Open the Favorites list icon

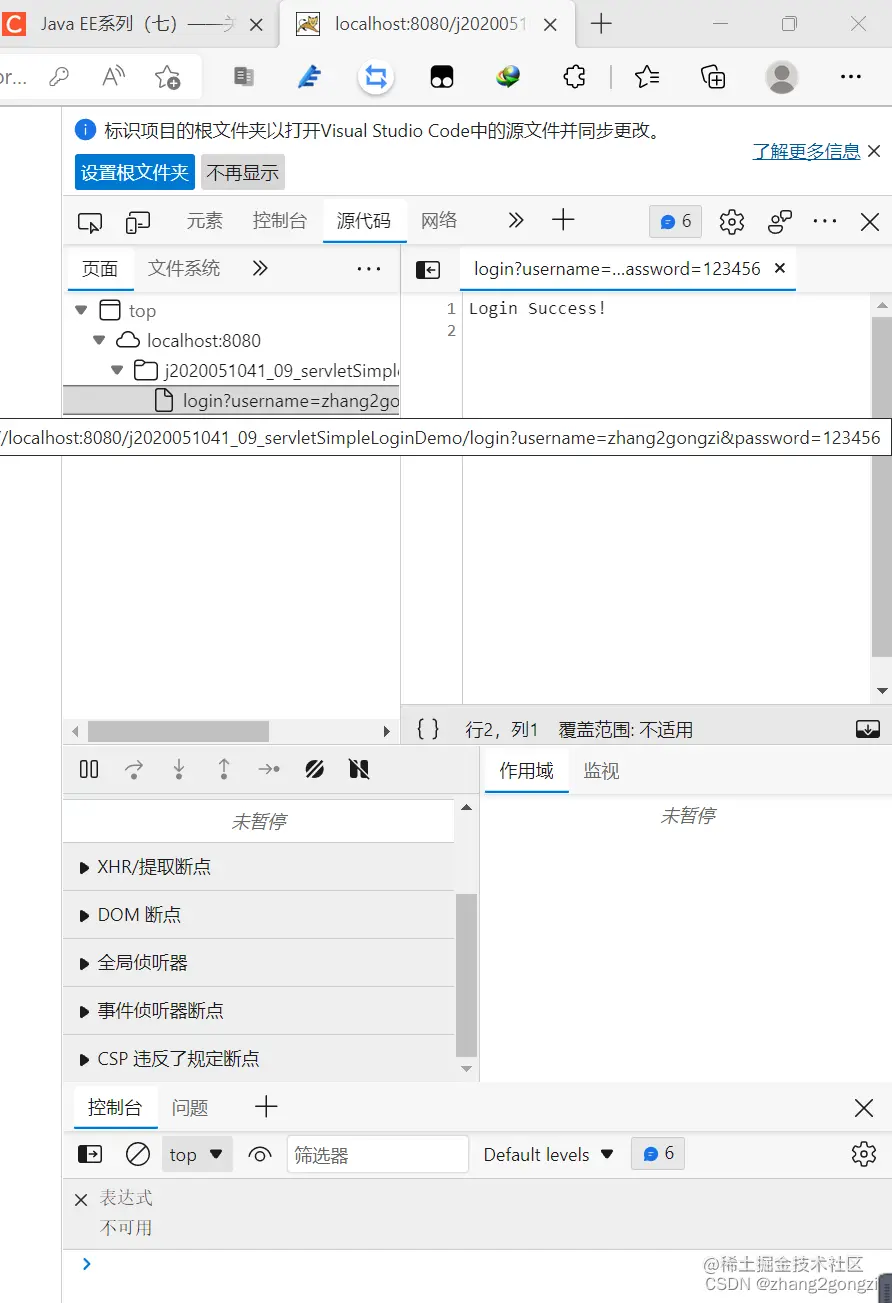pyautogui.click(x=647, y=76)
